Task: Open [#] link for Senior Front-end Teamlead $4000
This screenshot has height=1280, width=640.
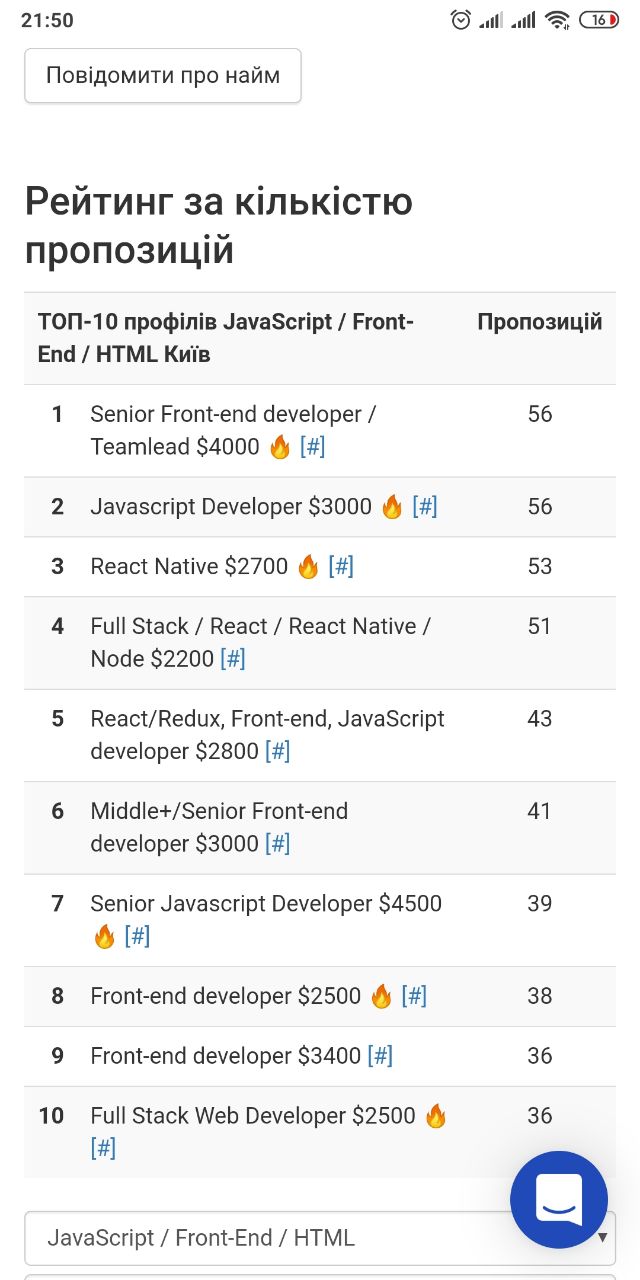Action: pos(313,447)
